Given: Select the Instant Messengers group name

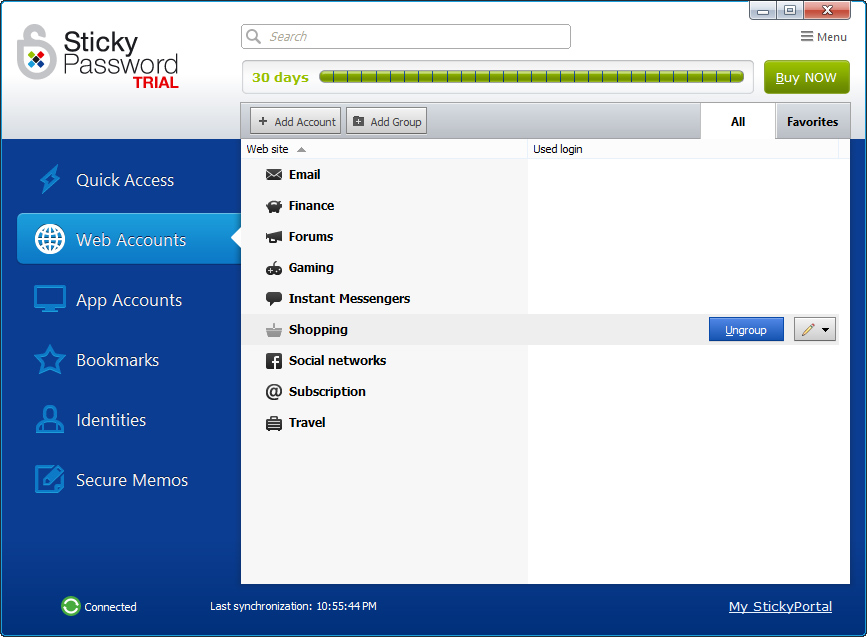Looking at the screenshot, I should tap(349, 299).
